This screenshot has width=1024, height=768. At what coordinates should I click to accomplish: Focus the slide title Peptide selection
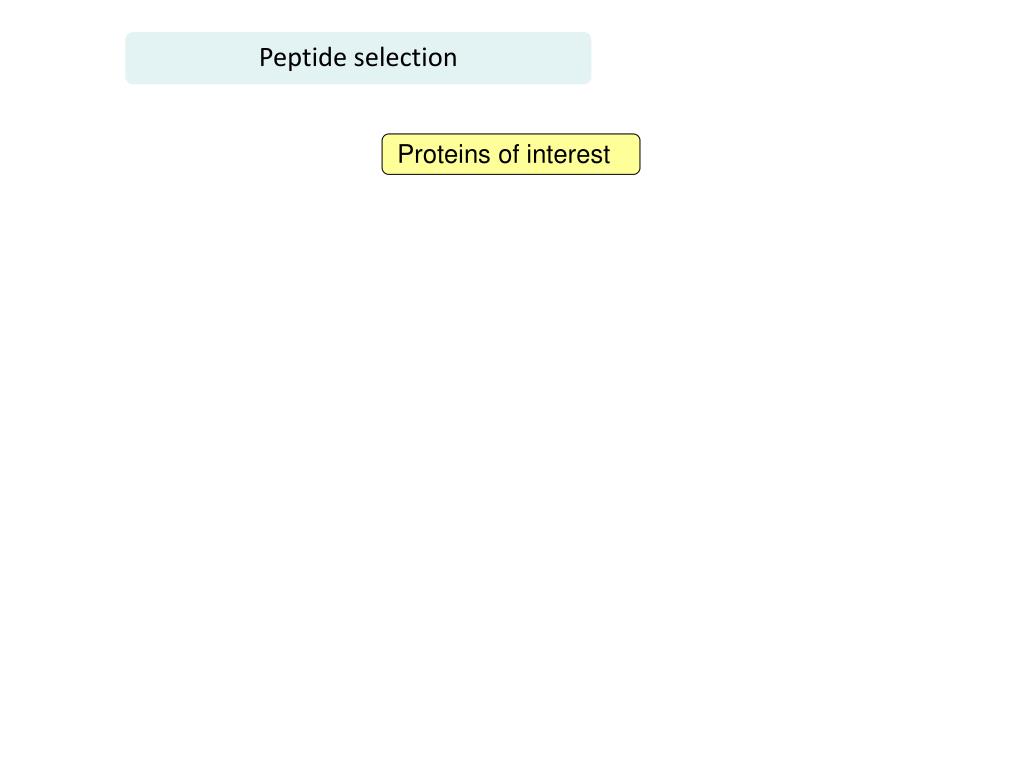[358, 58]
